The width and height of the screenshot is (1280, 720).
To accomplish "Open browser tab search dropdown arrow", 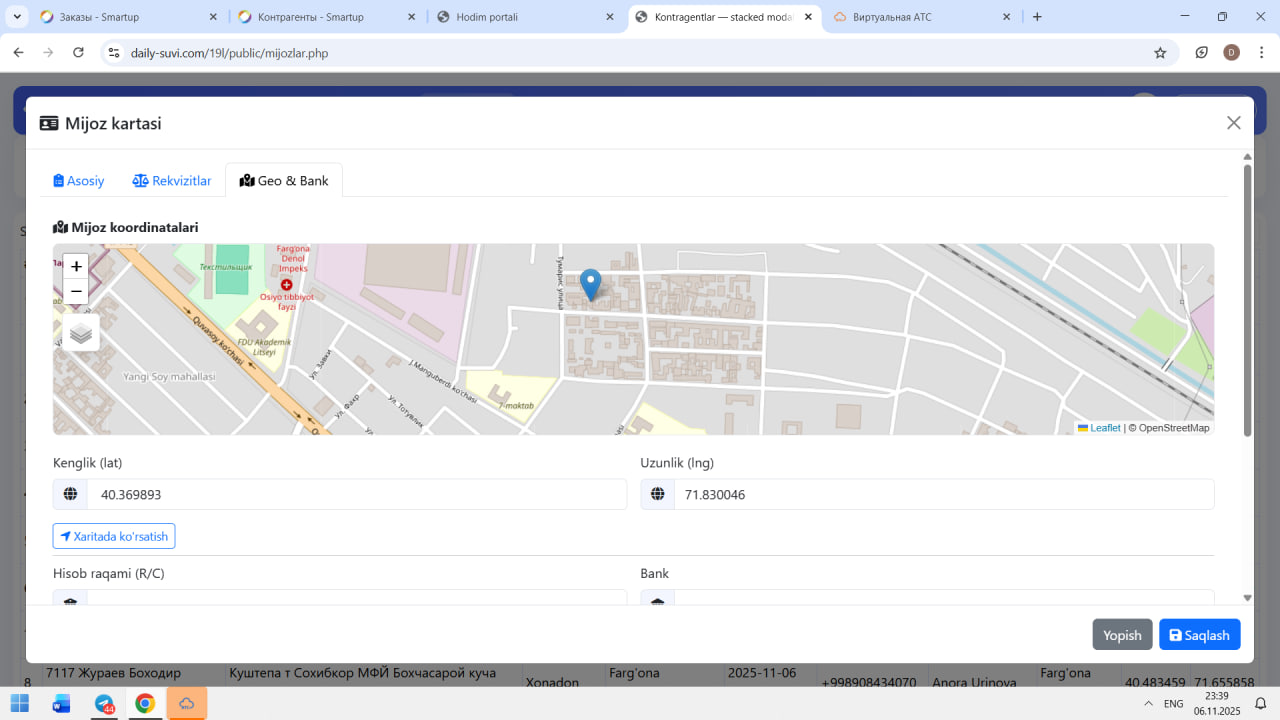I will pyautogui.click(x=17, y=17).
